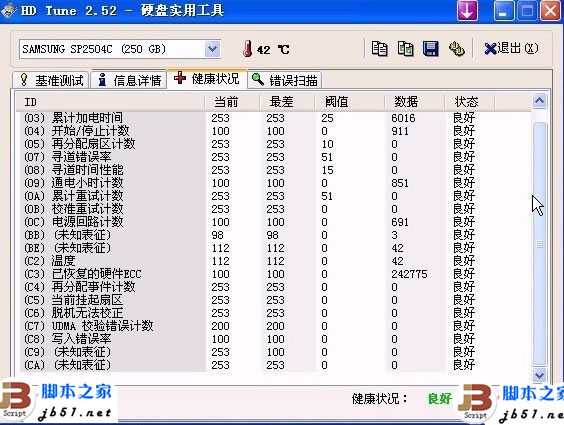This screenshot has height=425, width=564.
Task: Click the data value 691
Action: click(x=400, y=222)
